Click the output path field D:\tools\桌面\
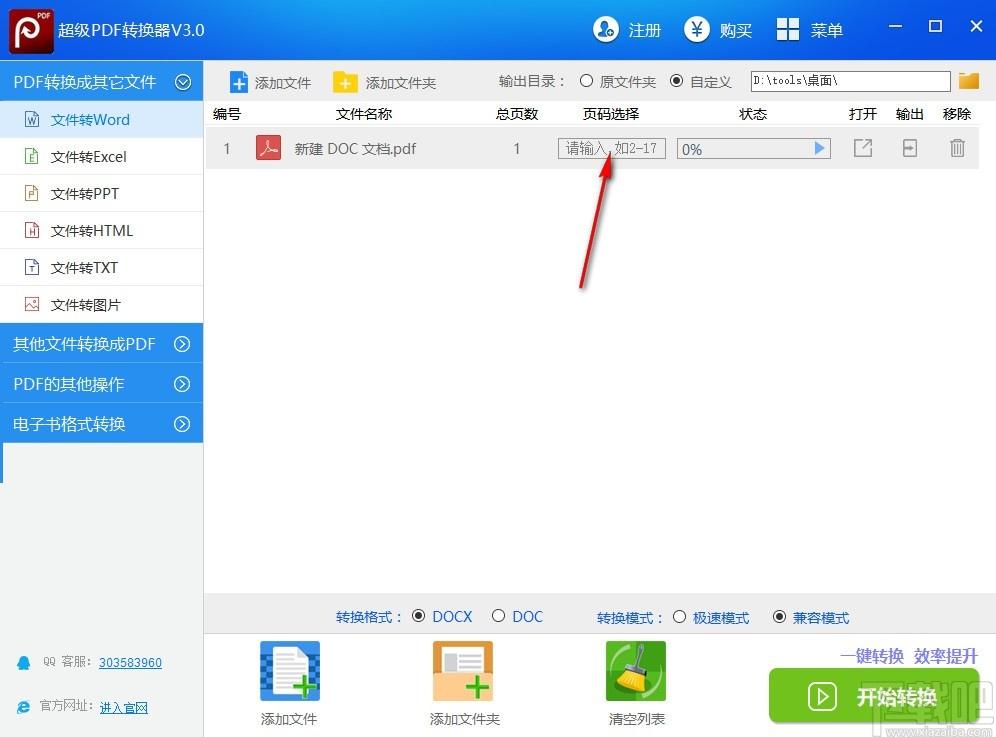 coord(851,81)
